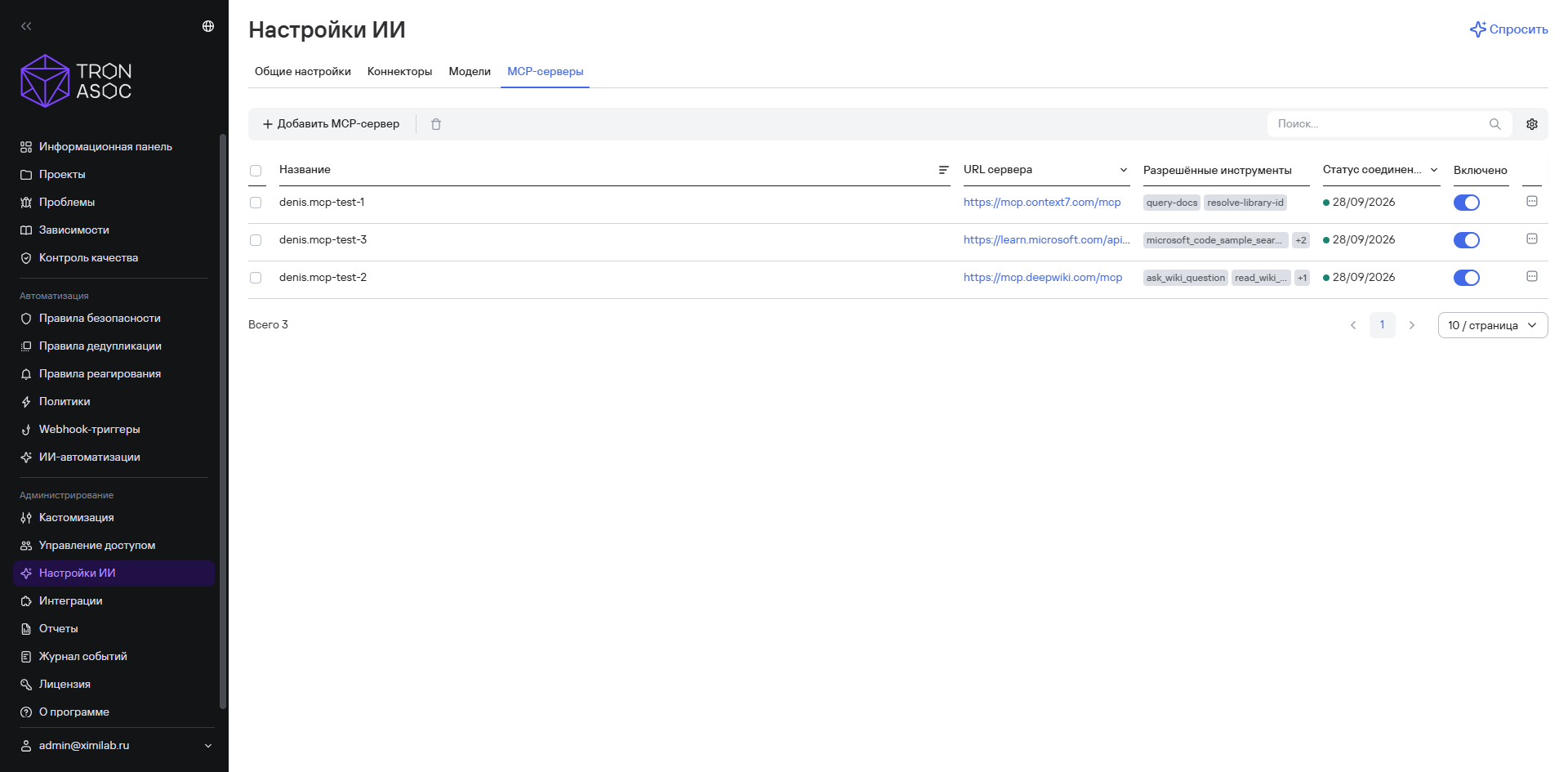Open the 10 / страница page-size dropdown
This screenshot has height=772, width=1568.
coord(1493,325)
